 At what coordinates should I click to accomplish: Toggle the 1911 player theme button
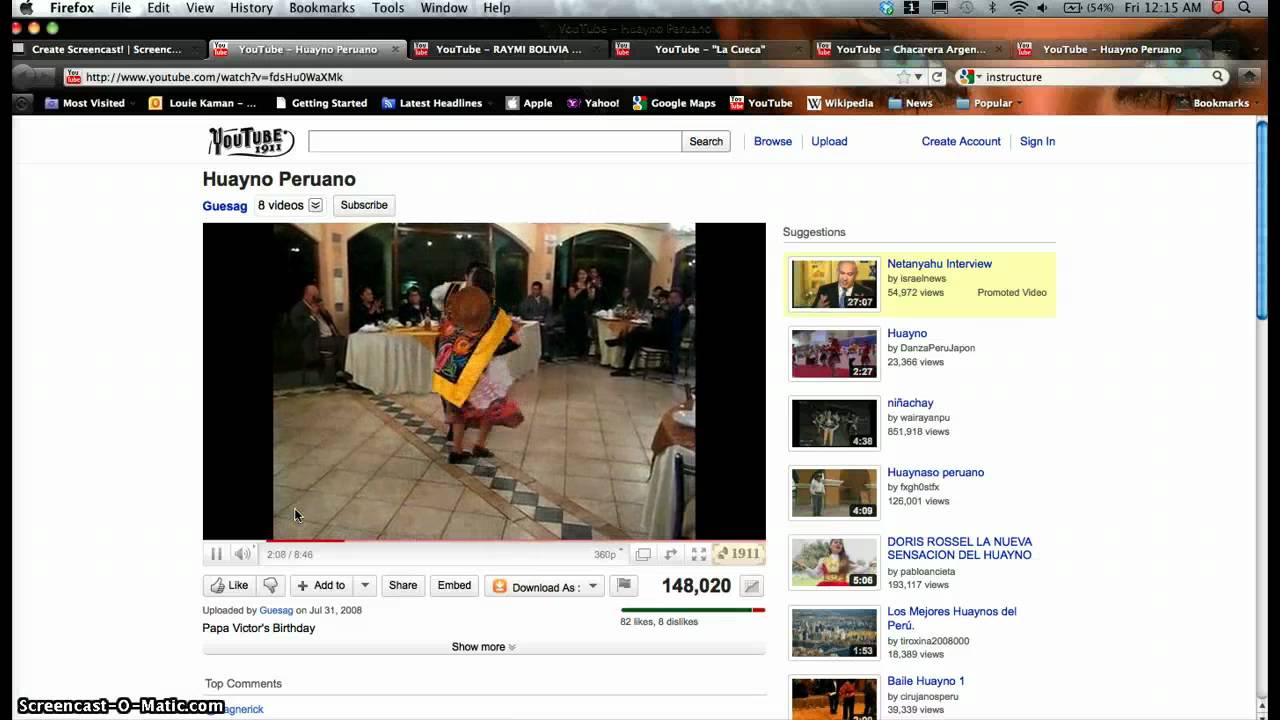click(738, 554)
